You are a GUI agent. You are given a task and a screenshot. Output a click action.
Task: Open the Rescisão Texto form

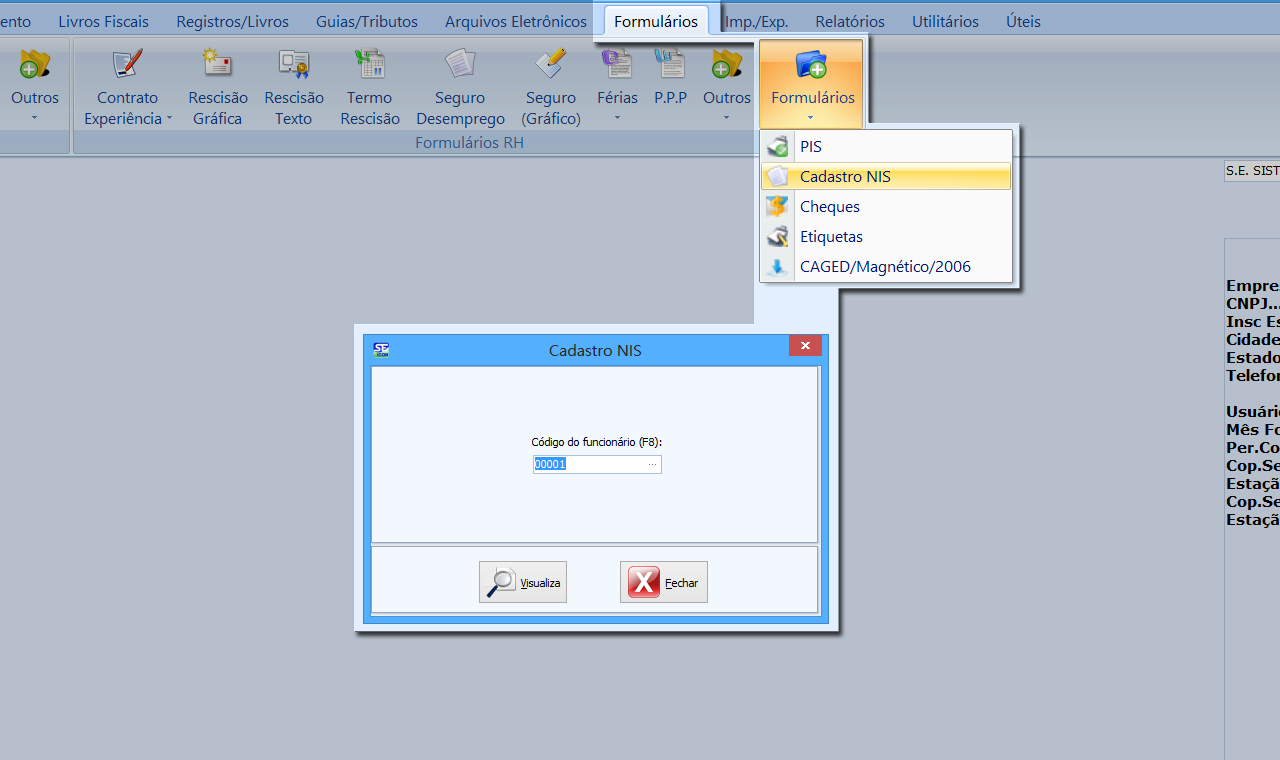[294, 66]
